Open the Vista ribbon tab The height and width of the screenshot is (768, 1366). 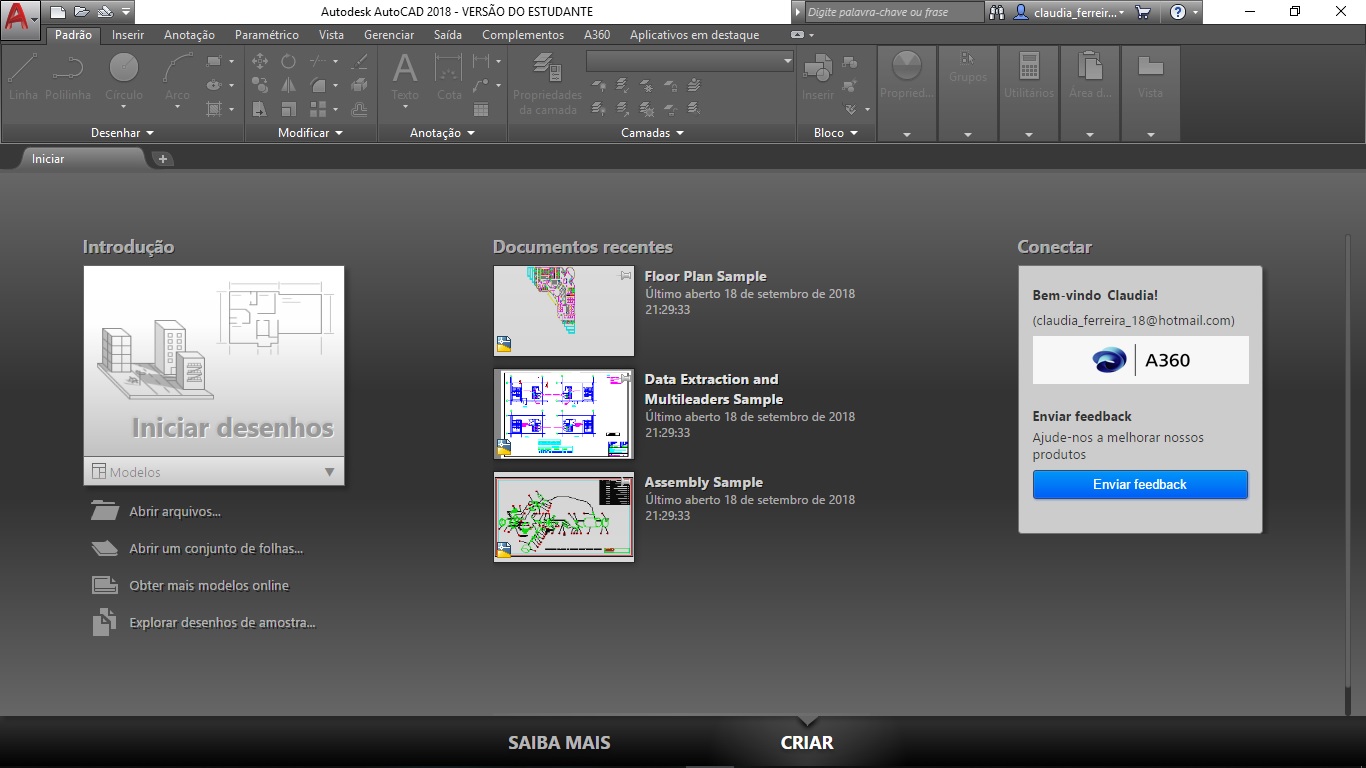(331, 35)
